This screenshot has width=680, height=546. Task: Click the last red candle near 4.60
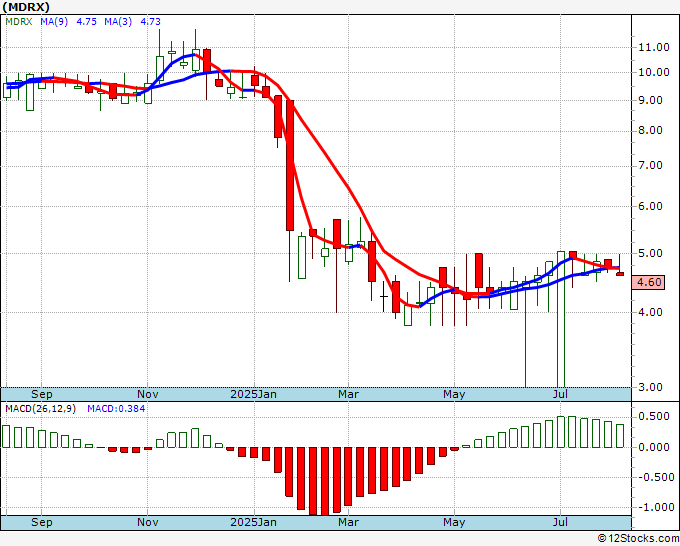pos(620,274)
